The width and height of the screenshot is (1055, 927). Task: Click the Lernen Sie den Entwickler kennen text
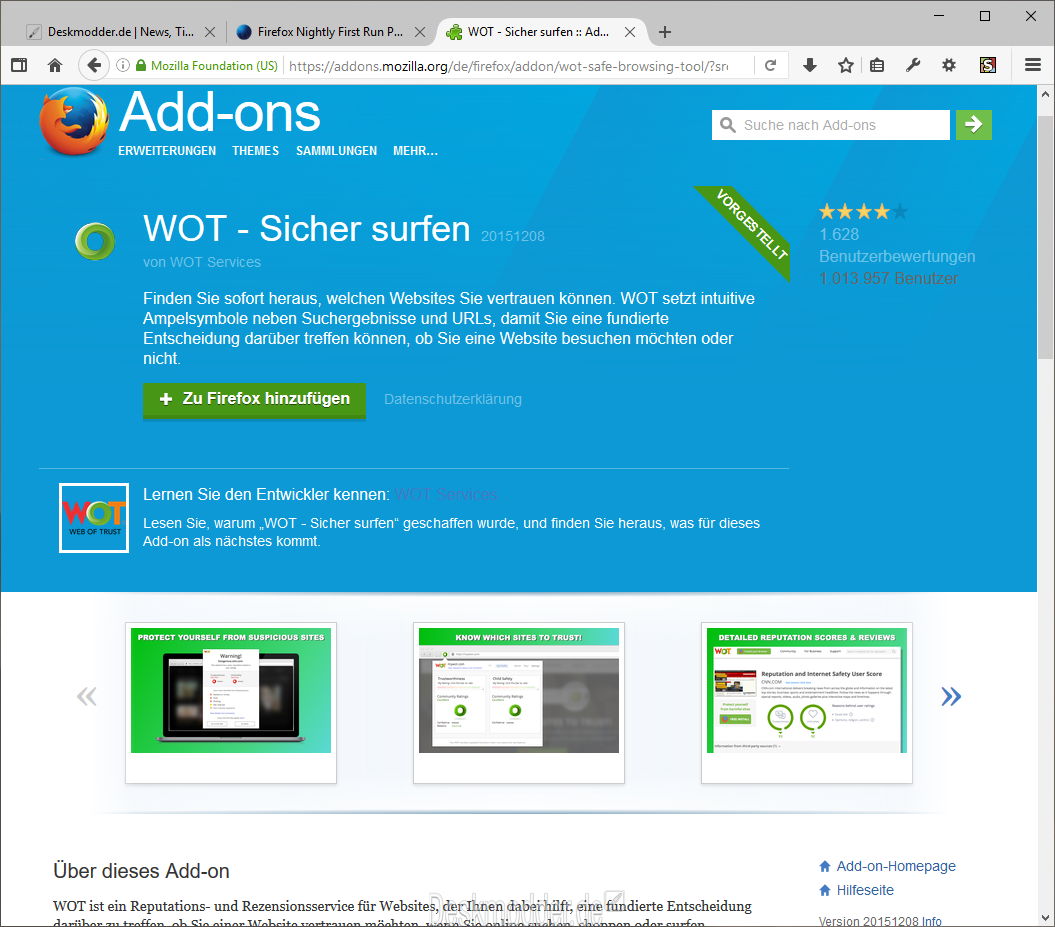(x=266, y=494)
